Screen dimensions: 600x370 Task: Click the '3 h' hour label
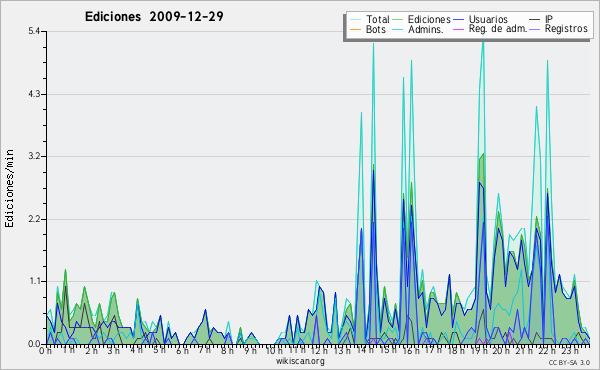point(114,350)
